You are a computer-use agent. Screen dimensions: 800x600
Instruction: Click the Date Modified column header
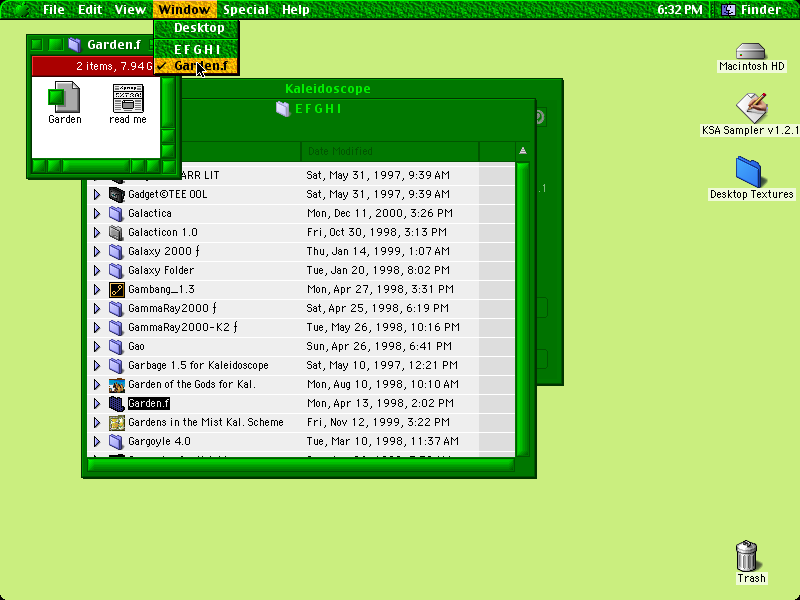pos(390,151)
